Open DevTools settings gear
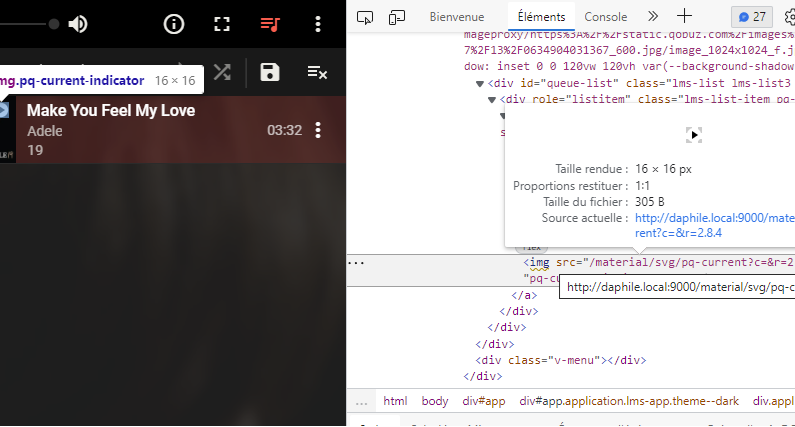Screen dimensions: 795x427 point(790,17)
